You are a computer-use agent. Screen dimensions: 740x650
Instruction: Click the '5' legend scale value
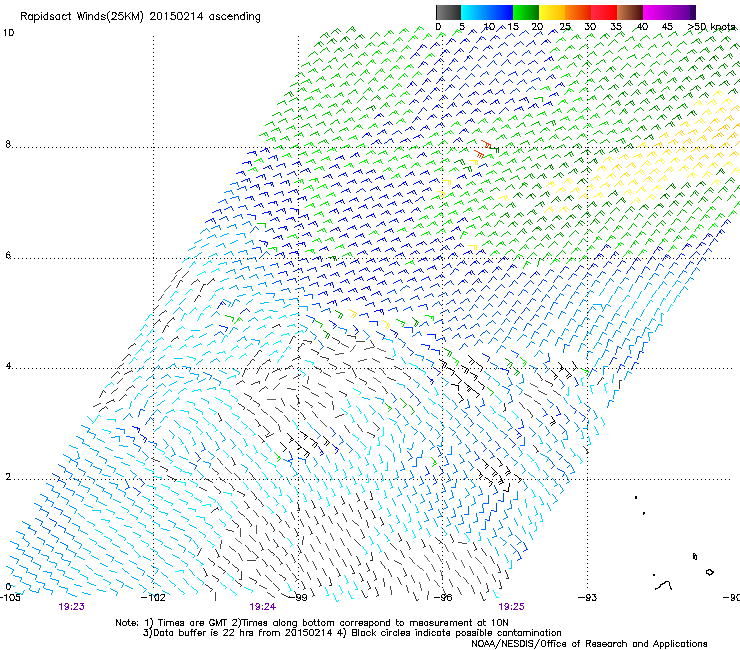462,27
